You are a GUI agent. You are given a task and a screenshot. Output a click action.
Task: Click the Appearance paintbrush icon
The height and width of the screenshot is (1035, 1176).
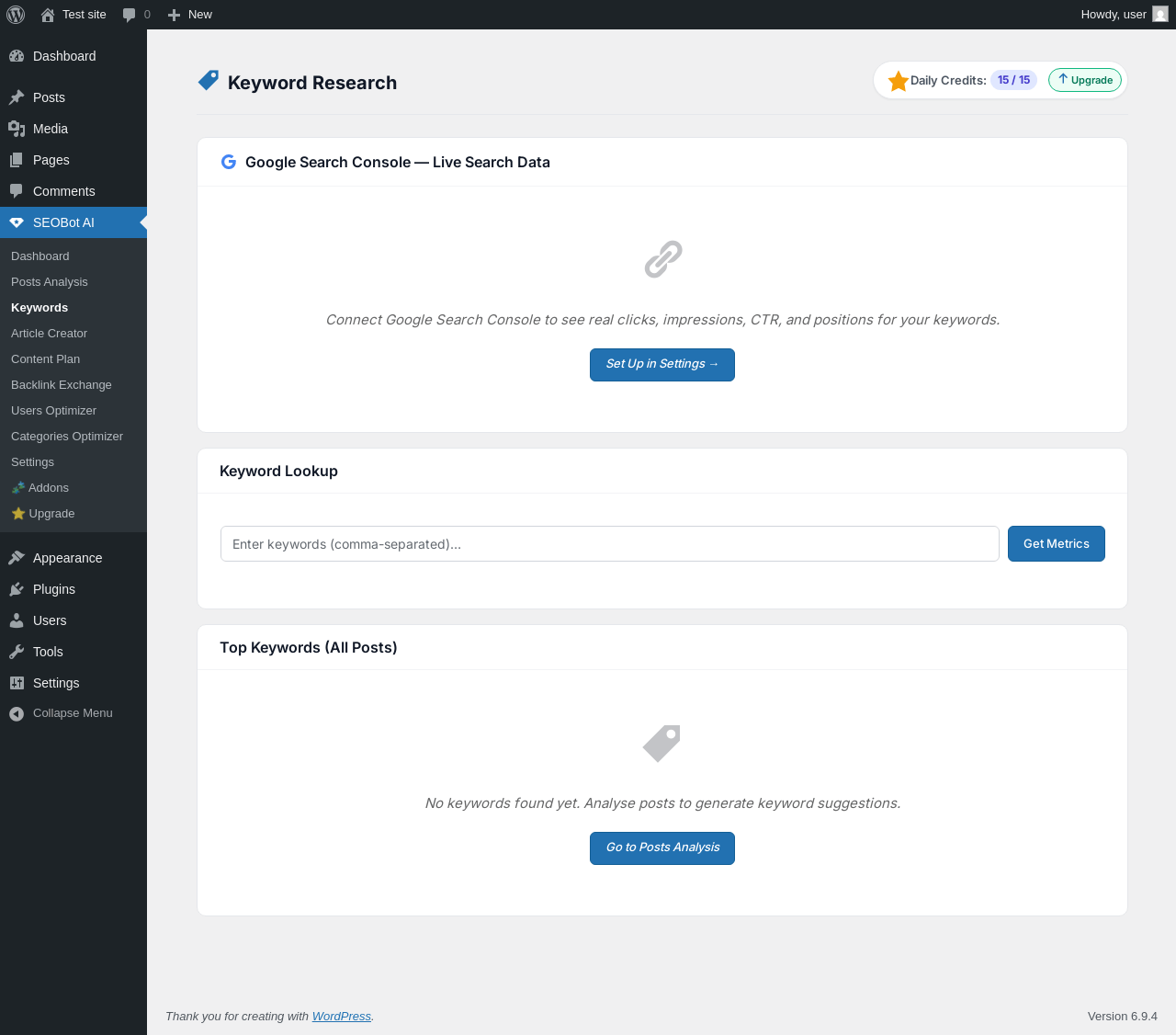pyautogui.click(x=17, y=558)
